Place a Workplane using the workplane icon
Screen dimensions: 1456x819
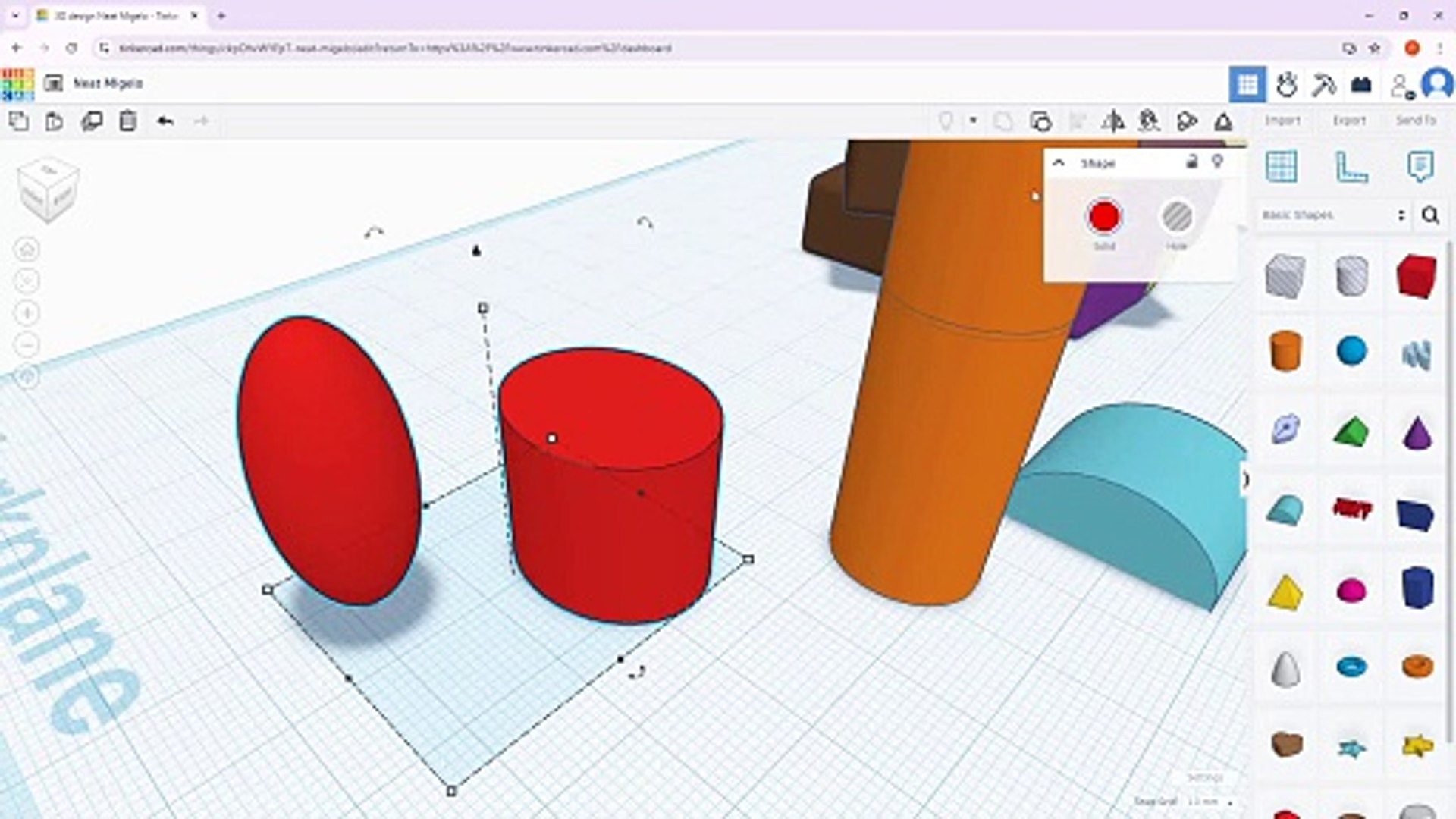[x=1282, y=166]
